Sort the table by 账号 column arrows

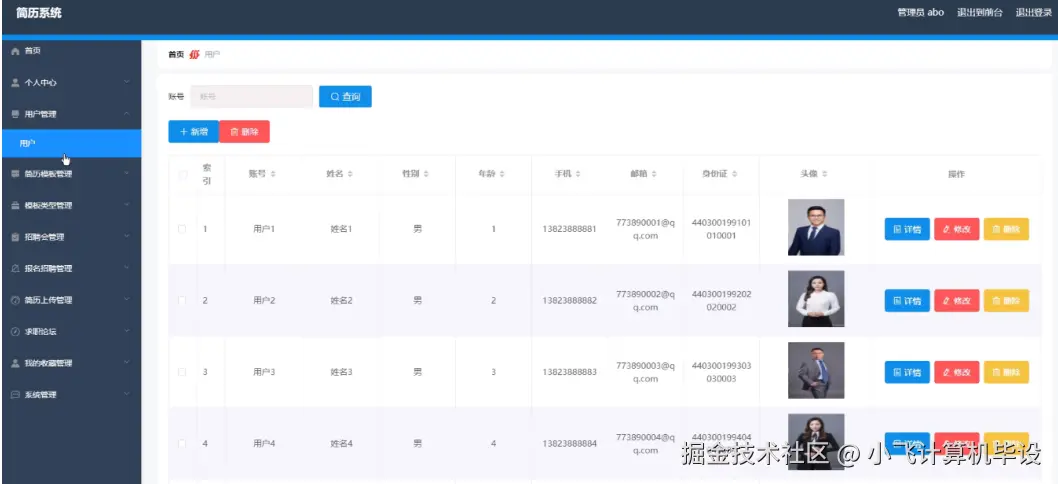point(273,174)
